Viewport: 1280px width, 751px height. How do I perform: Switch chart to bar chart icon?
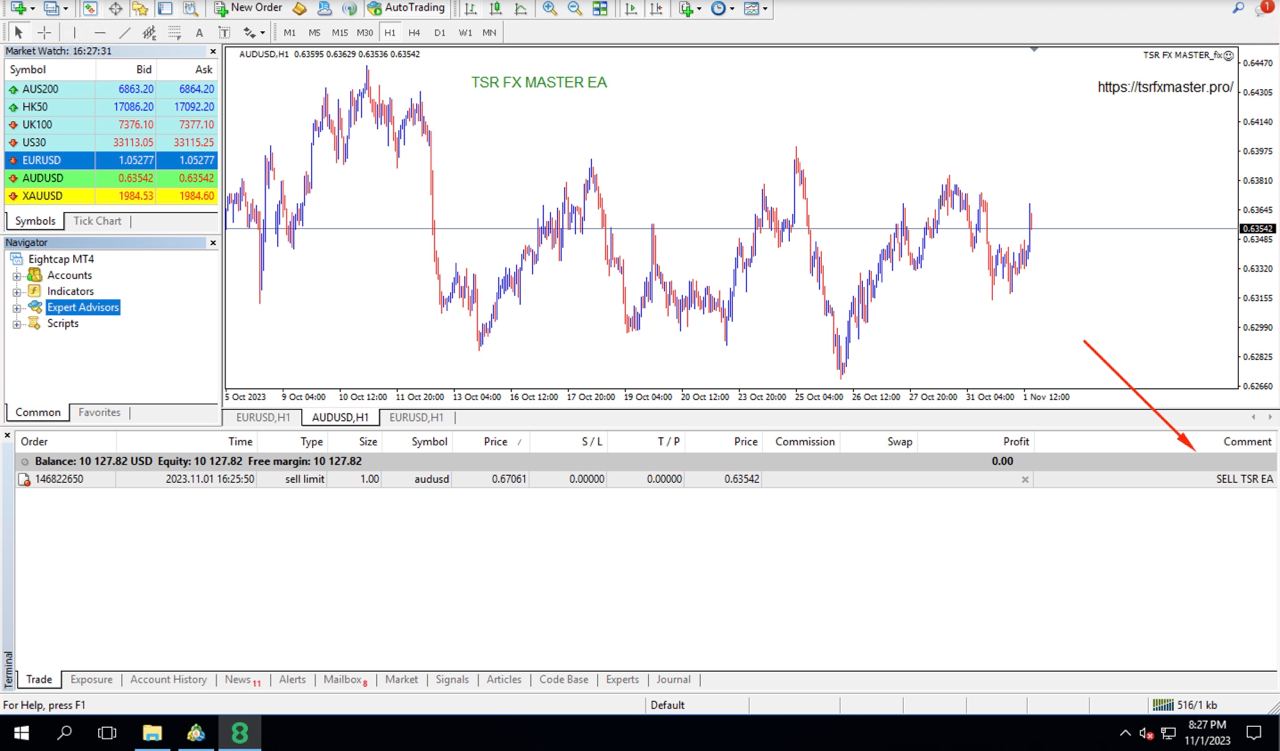point(471,8)
